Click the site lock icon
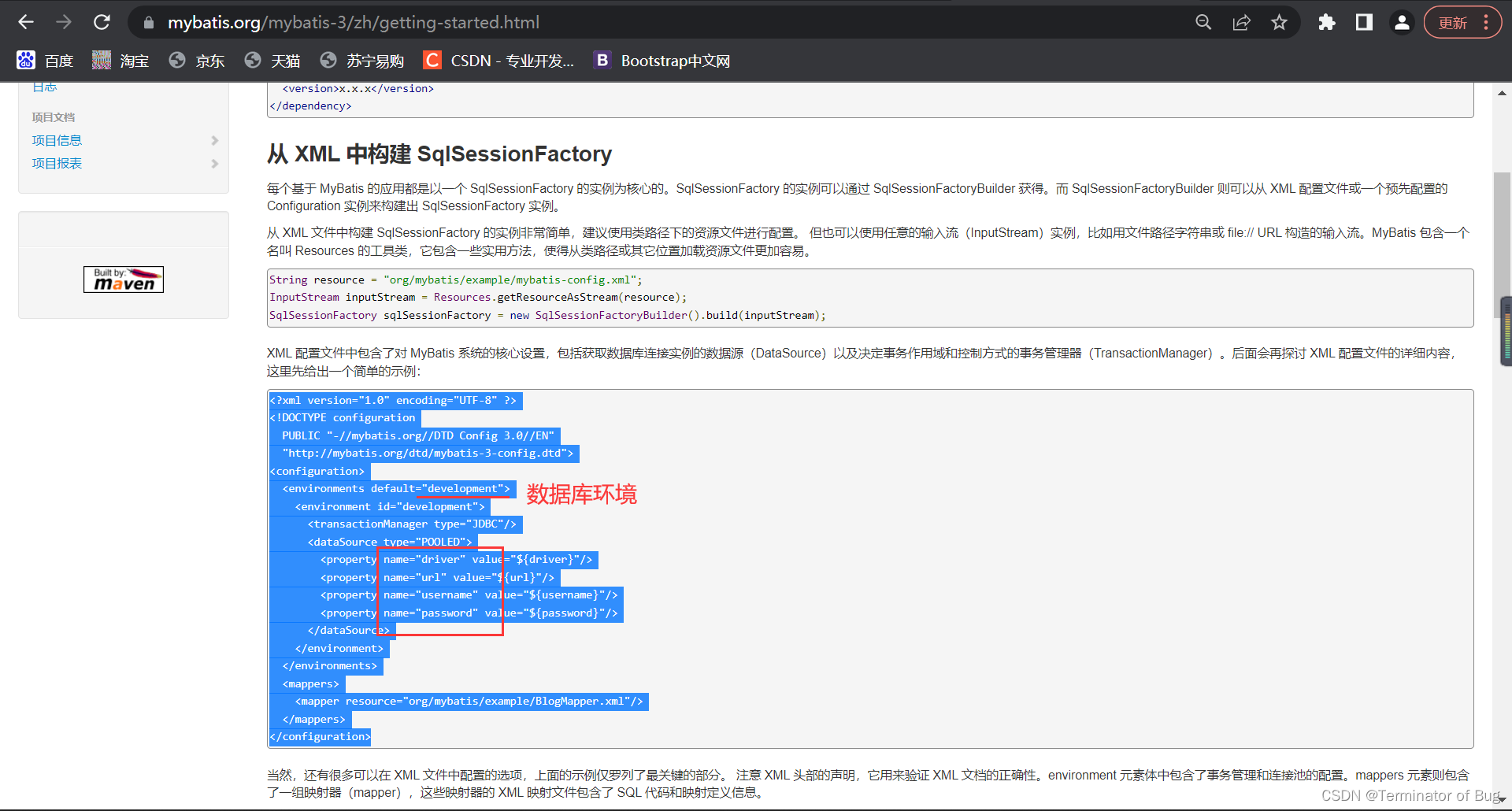 click(149, 23)
